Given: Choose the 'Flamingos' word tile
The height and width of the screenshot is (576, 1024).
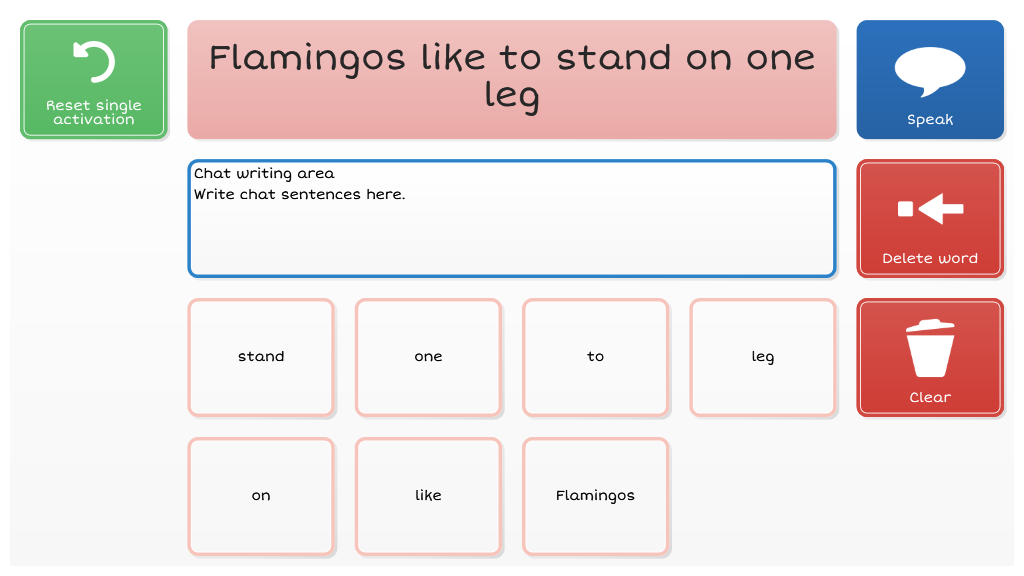Looking at the screenshot, I should click(596, 496).
